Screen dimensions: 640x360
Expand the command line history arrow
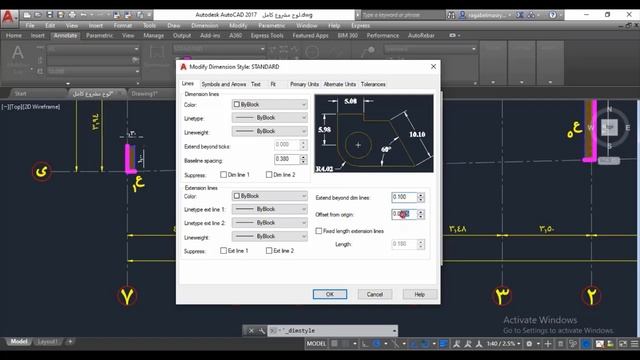[394, 331]
